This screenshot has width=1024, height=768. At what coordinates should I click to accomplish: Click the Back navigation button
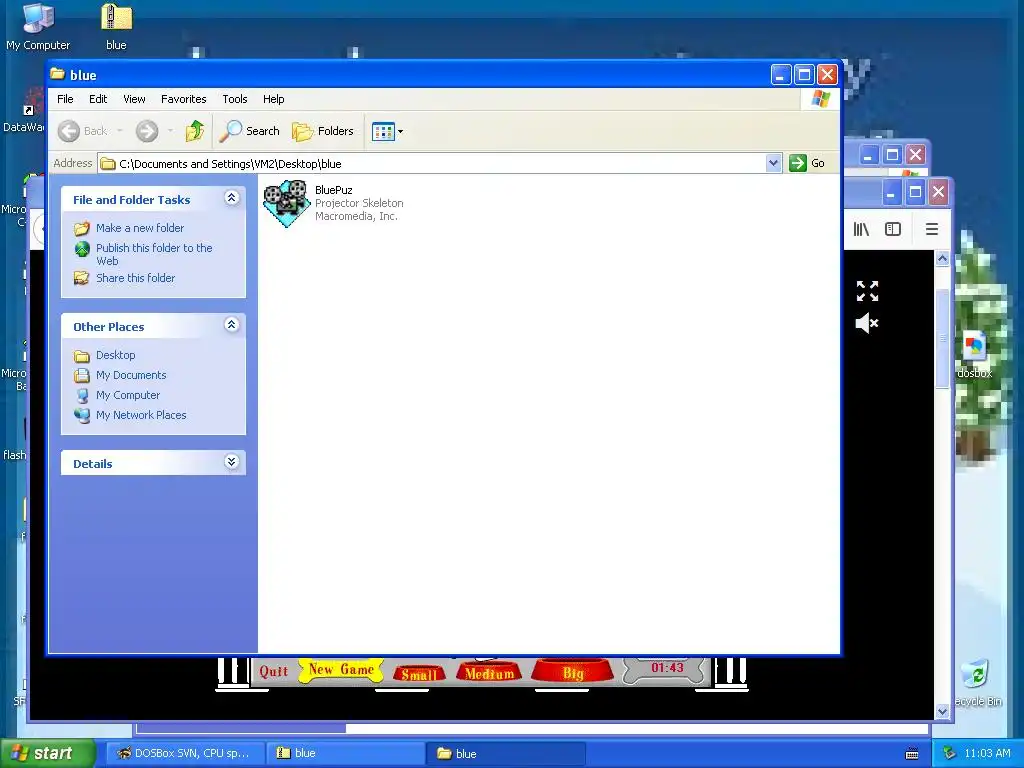coord(83,131)
